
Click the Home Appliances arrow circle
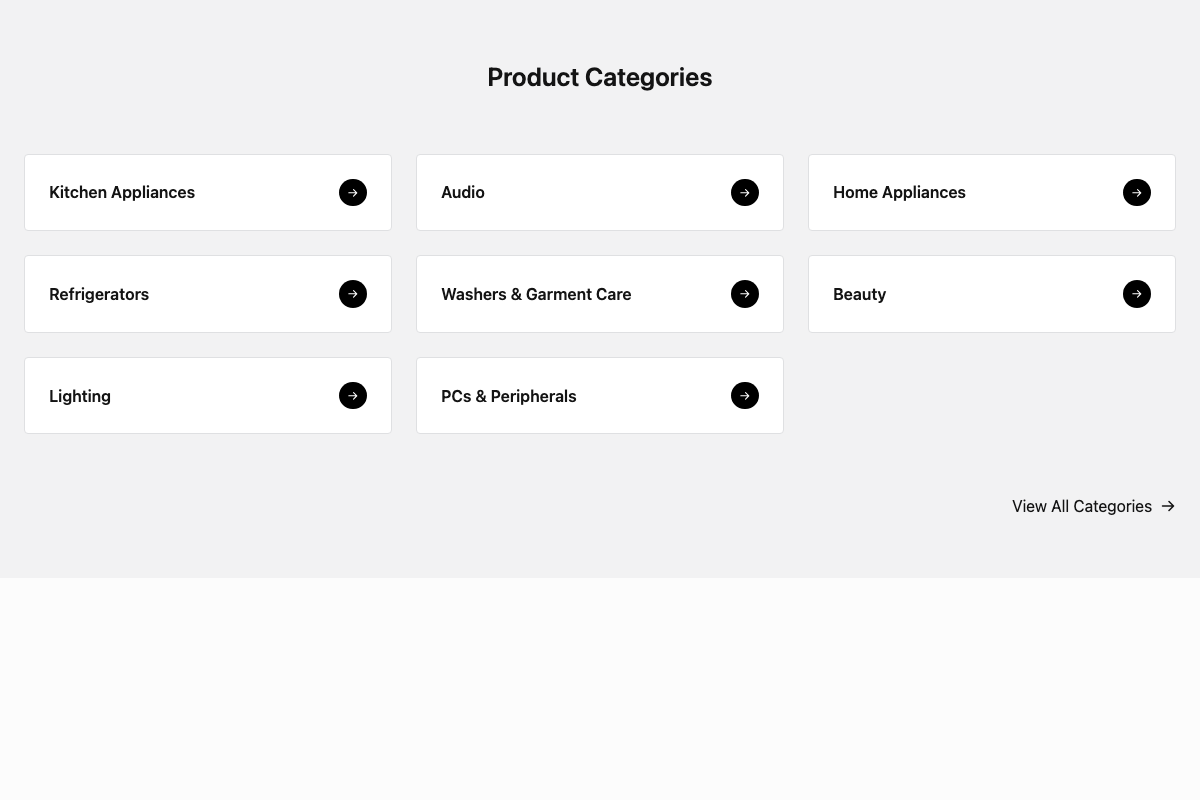click(1137, 192)
